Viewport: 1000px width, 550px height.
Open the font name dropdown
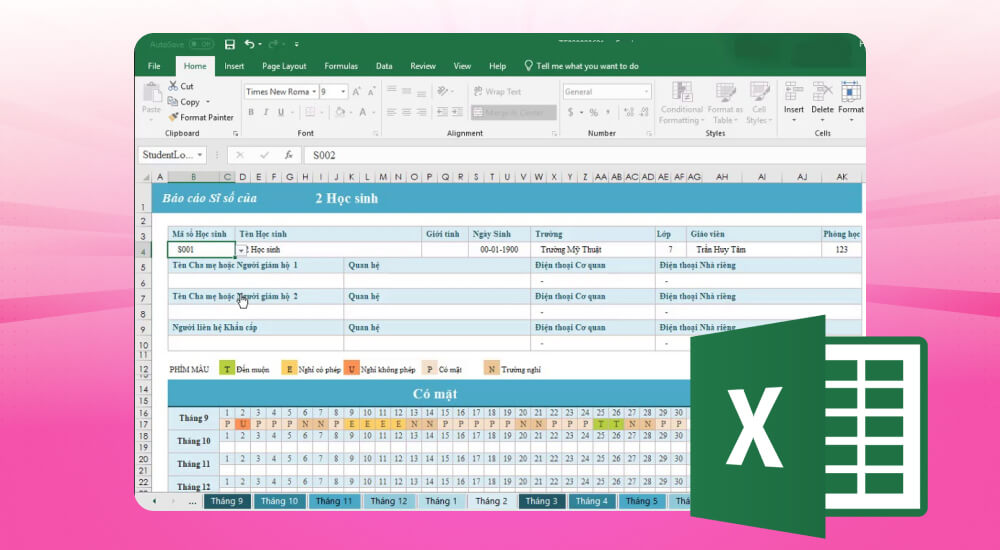[x=314, y=92]
